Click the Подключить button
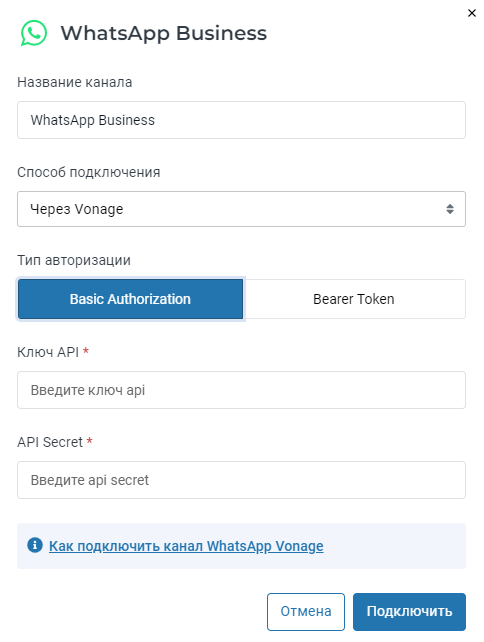The height and width of the screenshot is (642, 484). coord(409,612)
